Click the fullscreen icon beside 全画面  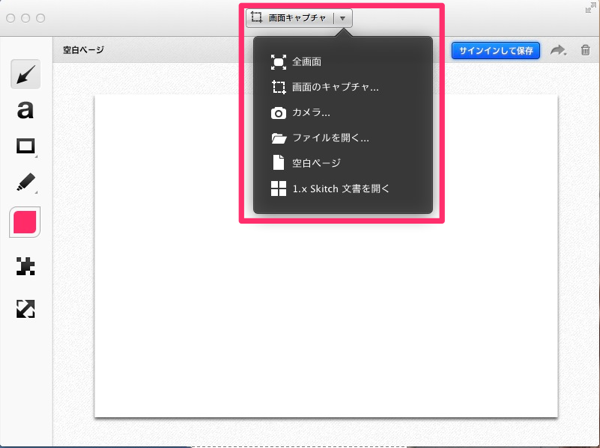(x=279, y=62)
